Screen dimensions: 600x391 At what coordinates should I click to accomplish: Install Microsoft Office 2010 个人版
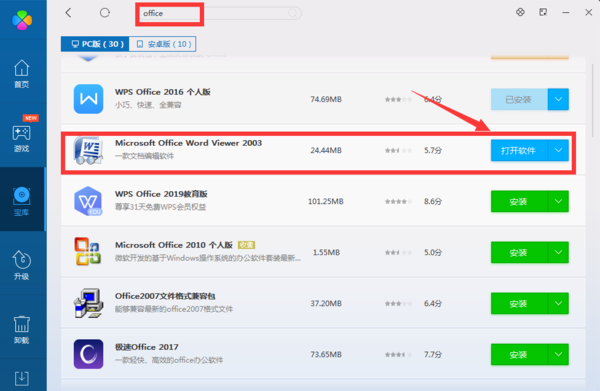[x=519, y=253]
